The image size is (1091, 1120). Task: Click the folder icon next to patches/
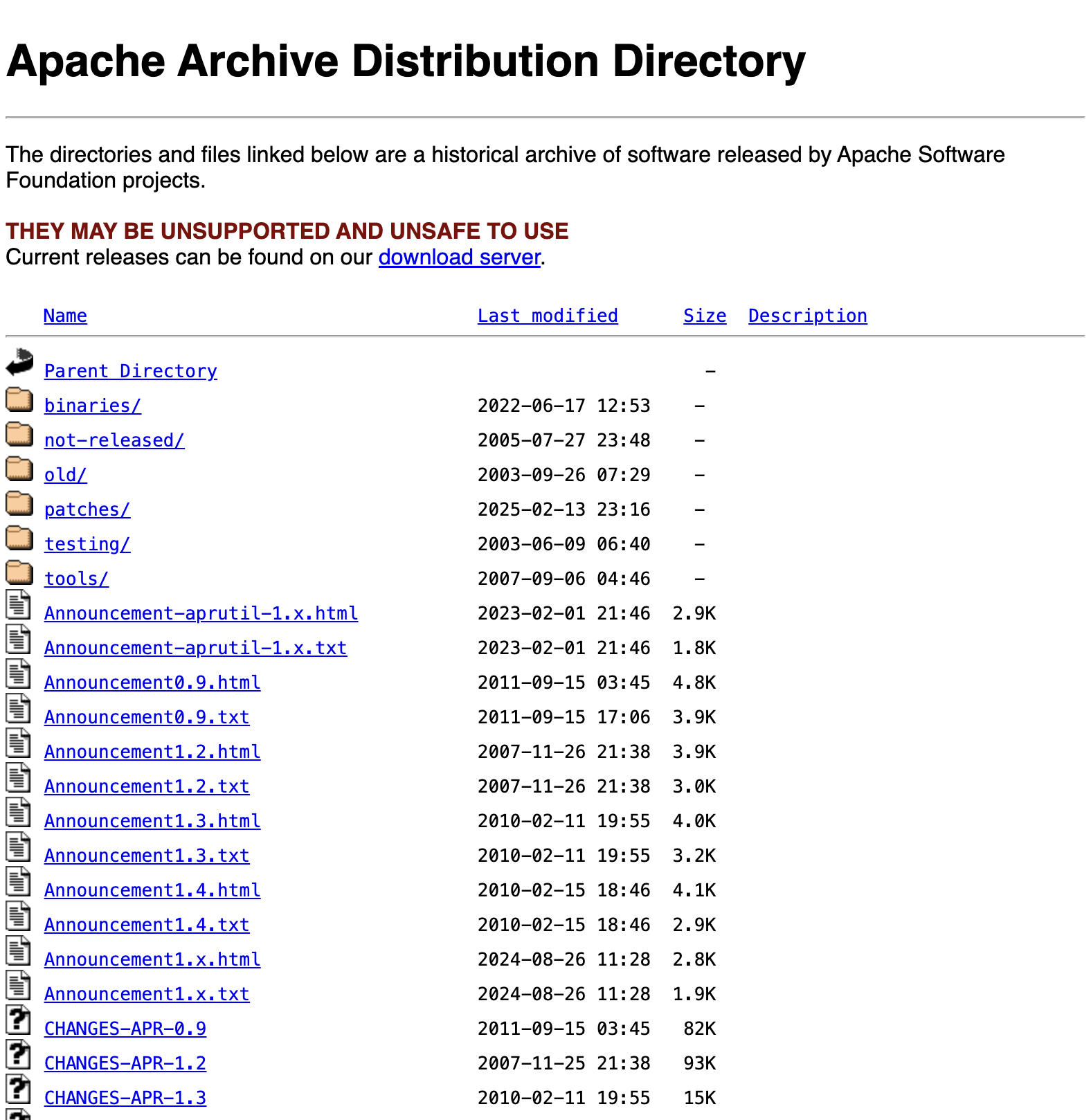tap(19, 503)
